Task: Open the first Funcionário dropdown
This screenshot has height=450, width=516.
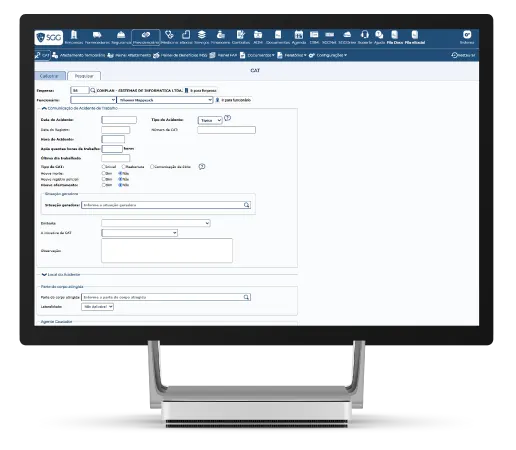Action: click(93, 100)
